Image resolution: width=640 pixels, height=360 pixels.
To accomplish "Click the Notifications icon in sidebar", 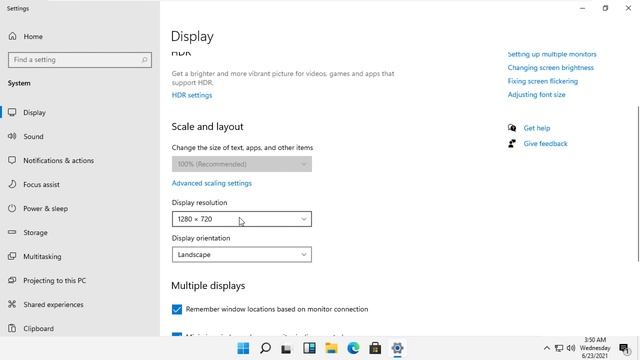I will point(12,160).
